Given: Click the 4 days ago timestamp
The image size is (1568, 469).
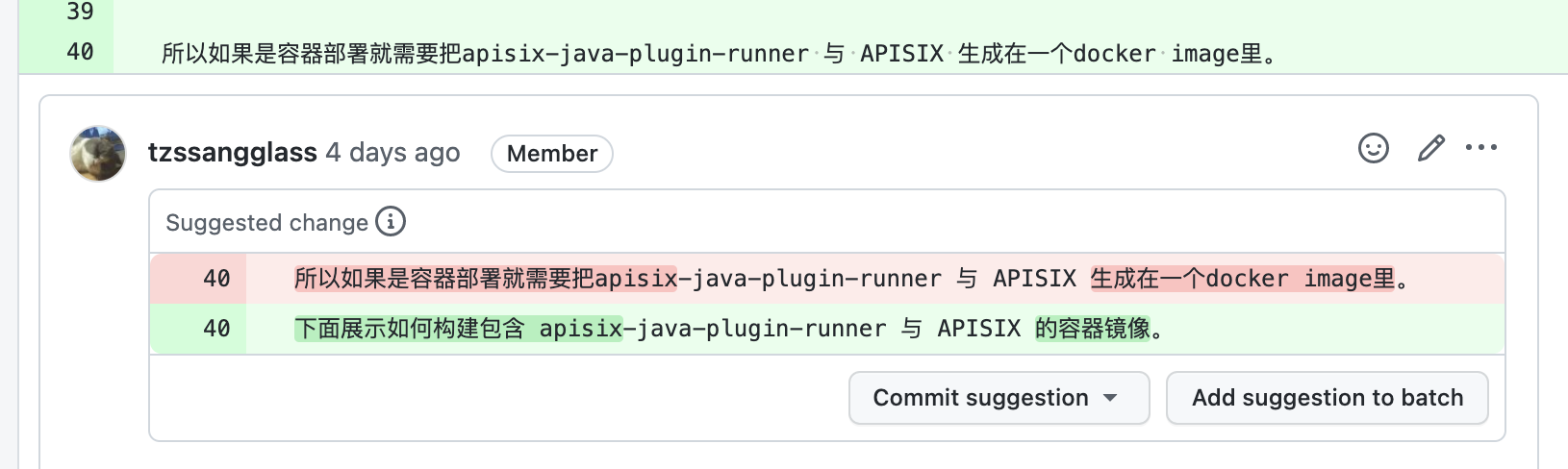Looking at the screenshot, I should click(392, 153).
